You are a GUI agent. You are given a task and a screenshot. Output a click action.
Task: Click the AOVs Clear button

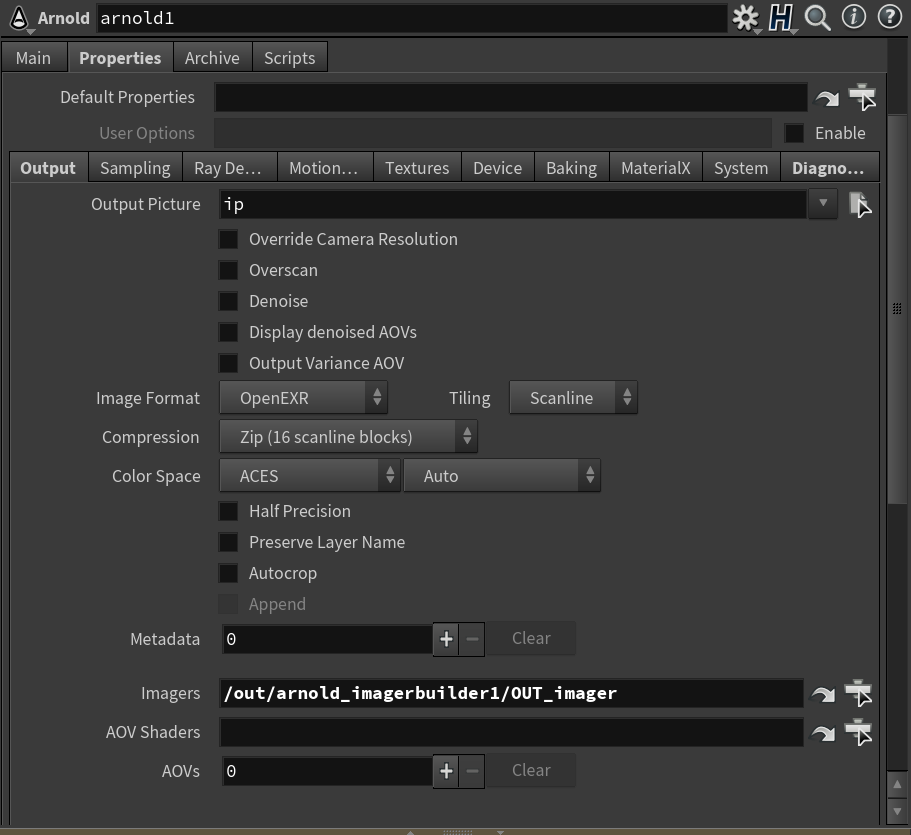click(531, 771)
